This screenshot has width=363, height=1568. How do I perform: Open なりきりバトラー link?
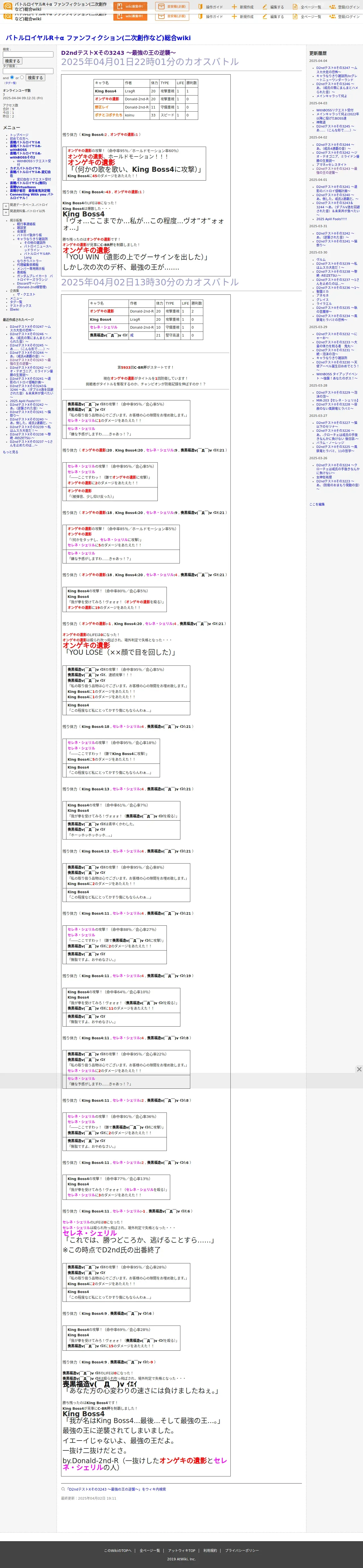point(29,261)
